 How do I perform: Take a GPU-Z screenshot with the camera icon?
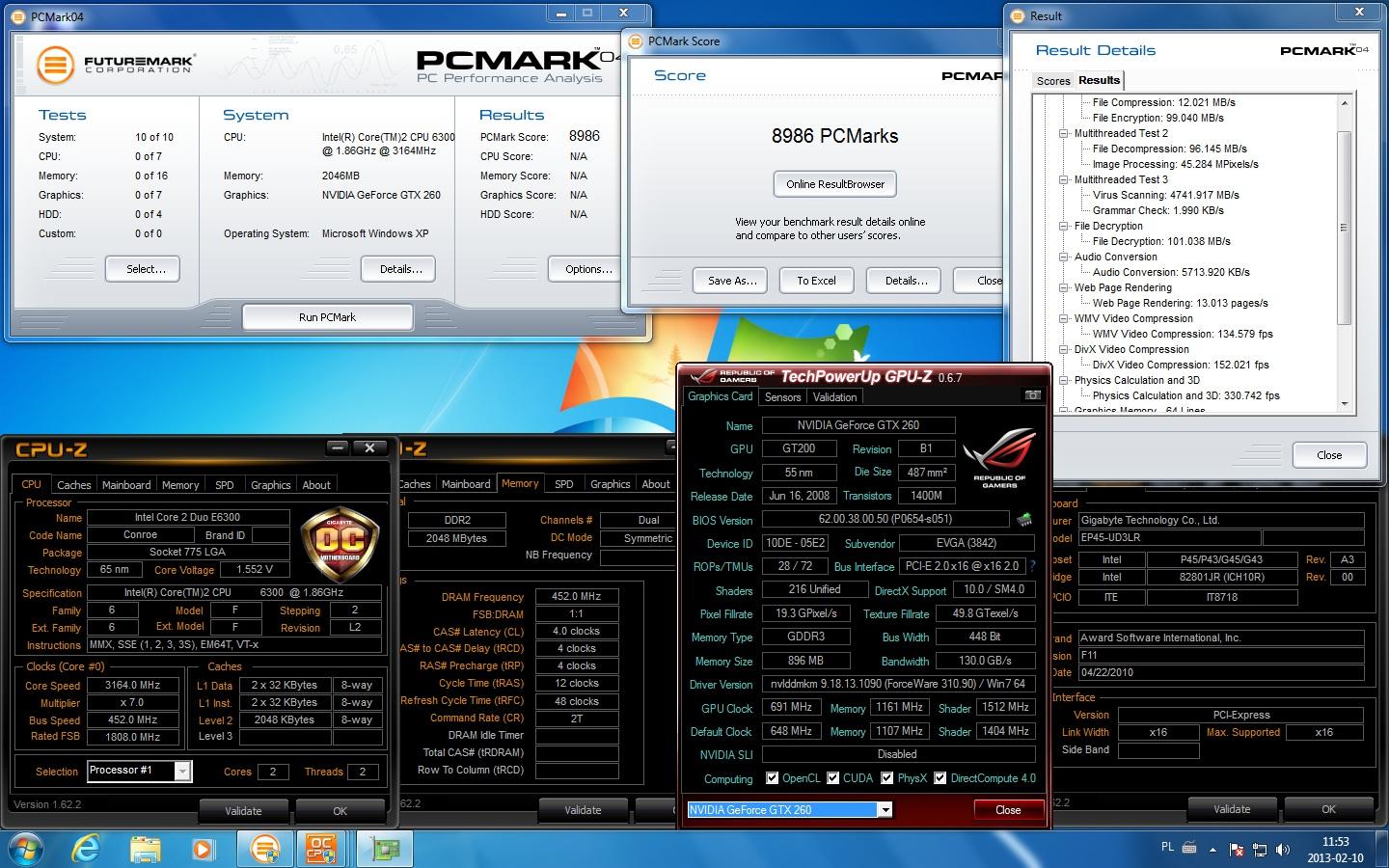click(1032, 395)
